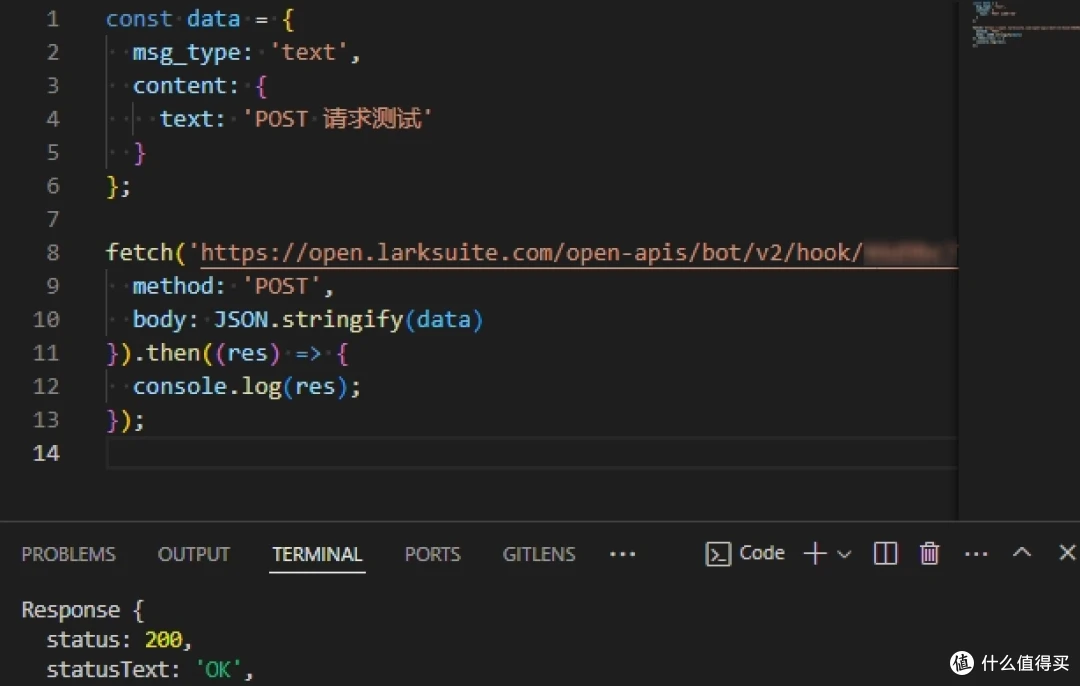Create a new terminal with plus icon
Image resolution: width=1080 pixels, height=686 pixels.
815,553
